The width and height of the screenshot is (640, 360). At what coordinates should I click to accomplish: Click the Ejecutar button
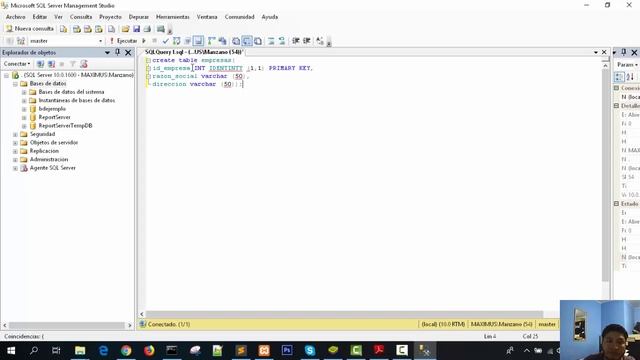[x=123, y=41]
